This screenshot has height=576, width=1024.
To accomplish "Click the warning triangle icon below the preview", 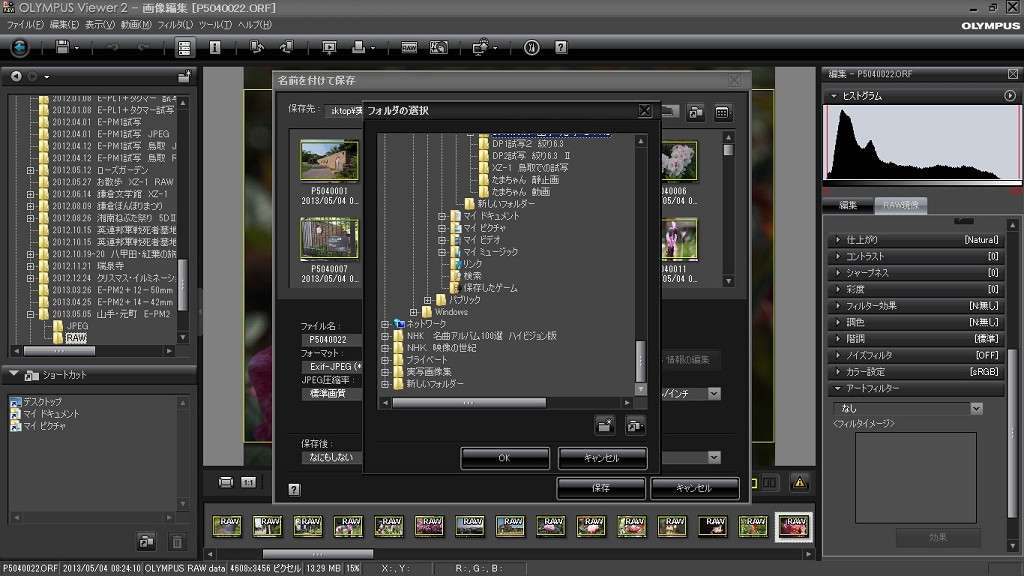I will click(800, 482).
